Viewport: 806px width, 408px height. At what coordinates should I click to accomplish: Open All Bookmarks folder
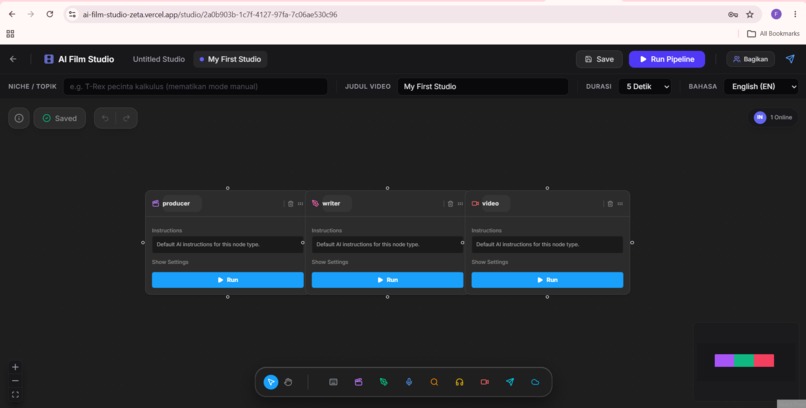(773, 33)
